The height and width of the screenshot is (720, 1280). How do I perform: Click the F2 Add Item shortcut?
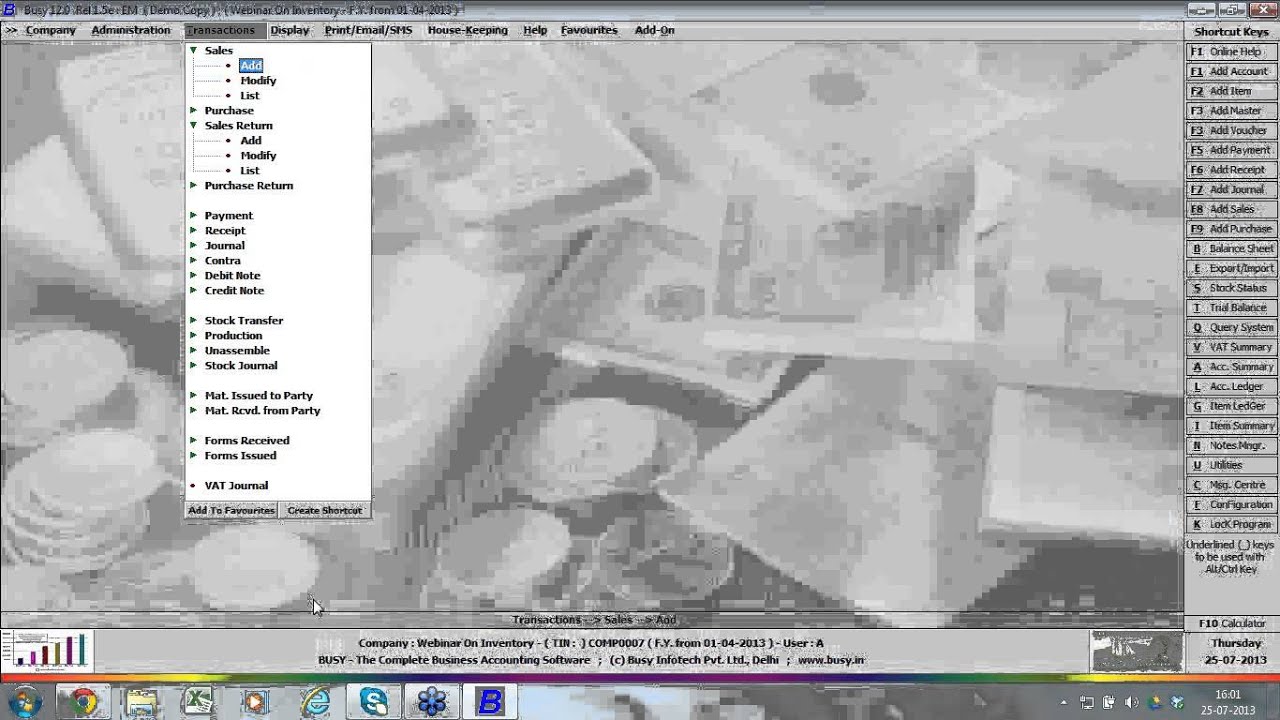1231,91
